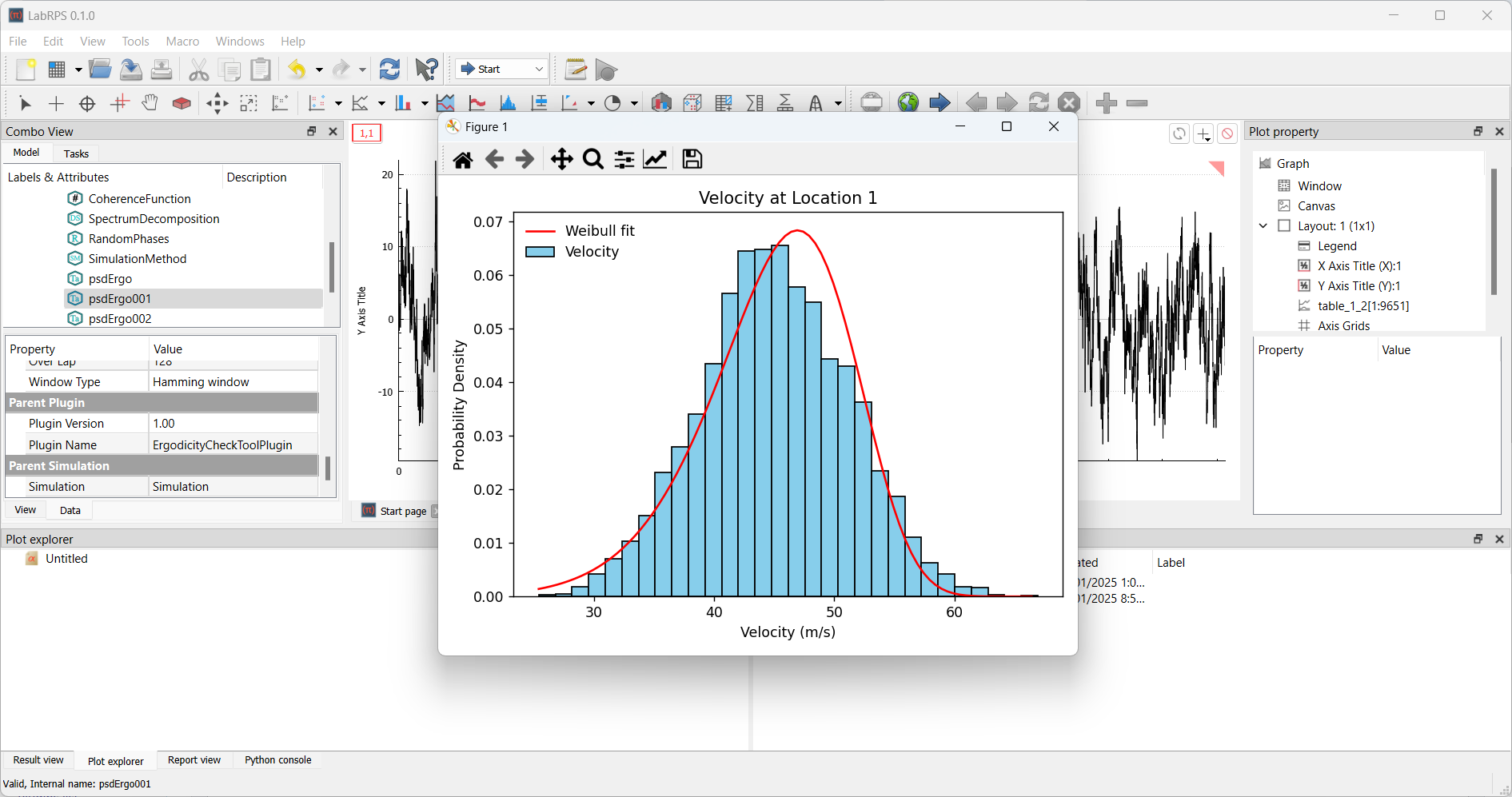Click the Plot property tree scrollbar
The image size is (1512, 797).
(x=1493, y=232)
